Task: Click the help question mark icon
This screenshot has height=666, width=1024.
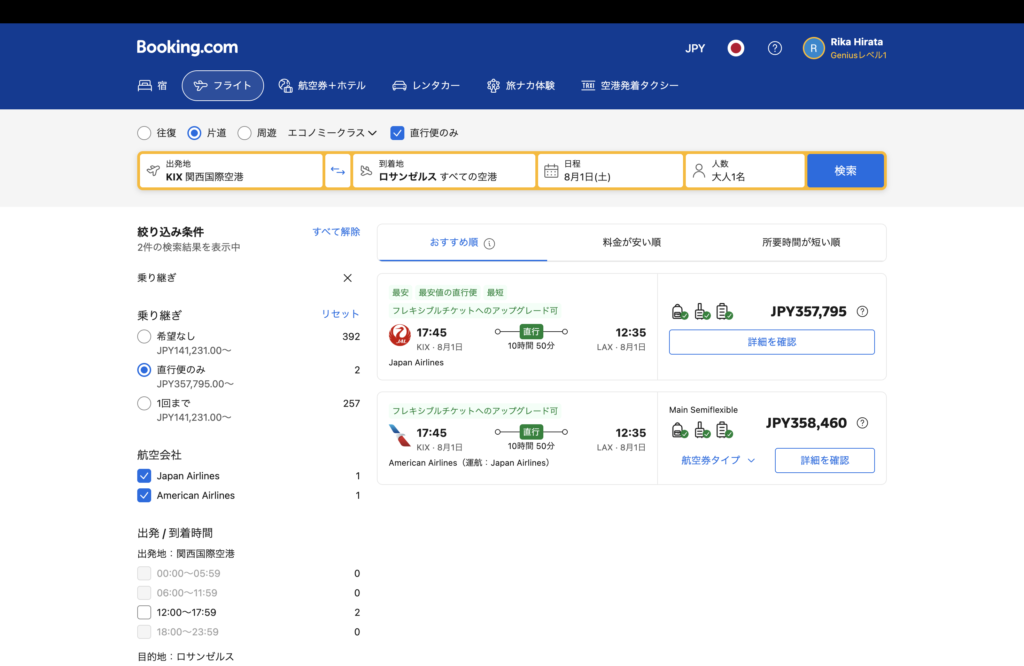Action: click(x=774, y=48)
